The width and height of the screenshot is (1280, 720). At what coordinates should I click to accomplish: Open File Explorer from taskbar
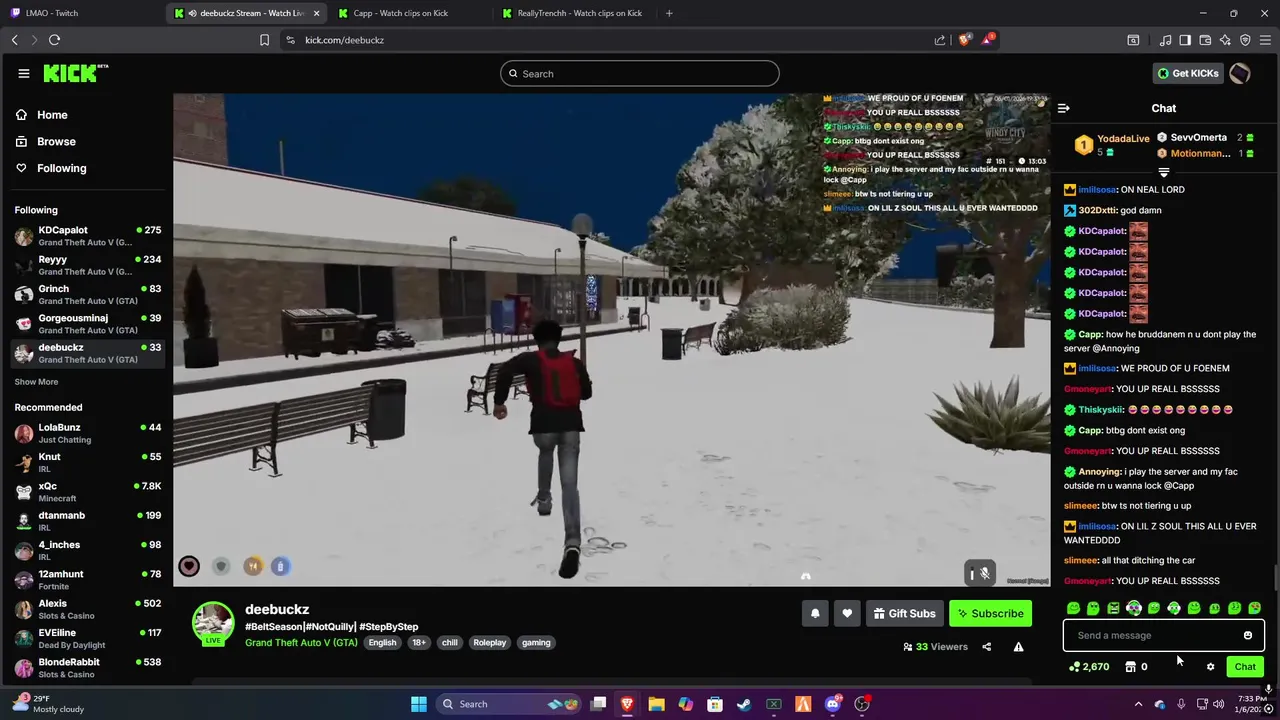656,704
